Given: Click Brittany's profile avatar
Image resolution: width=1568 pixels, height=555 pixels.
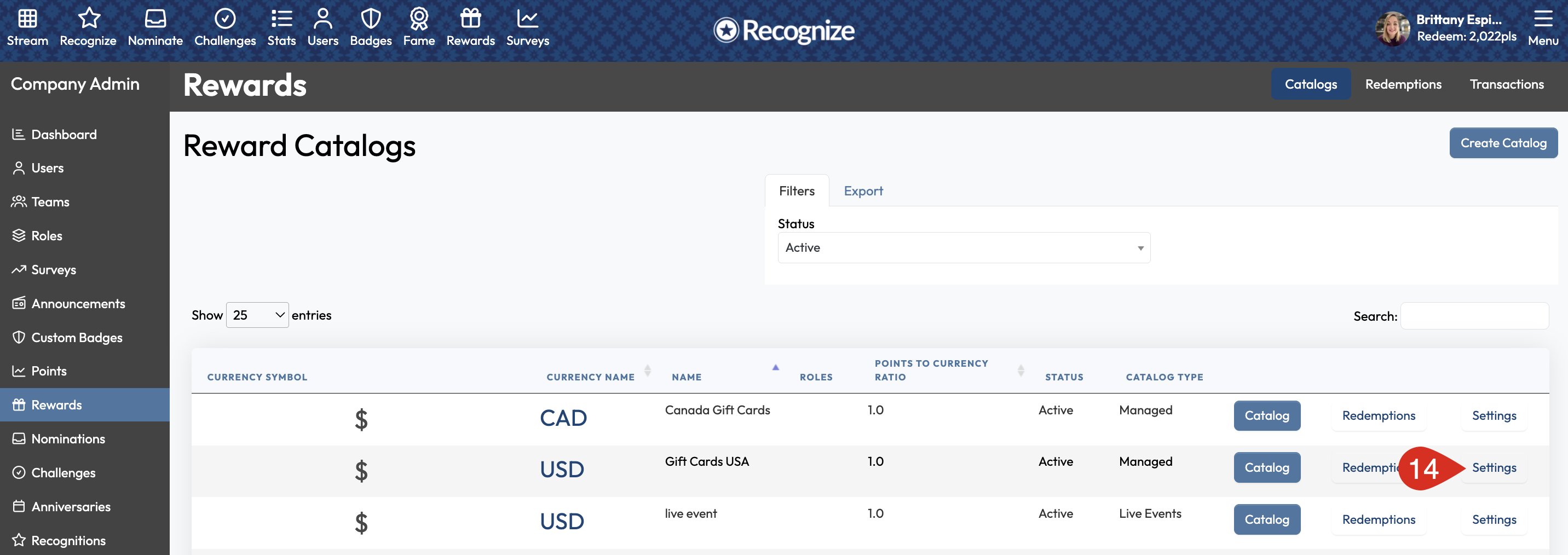Looking at the screenshot, I should (x=1392, y=28).
